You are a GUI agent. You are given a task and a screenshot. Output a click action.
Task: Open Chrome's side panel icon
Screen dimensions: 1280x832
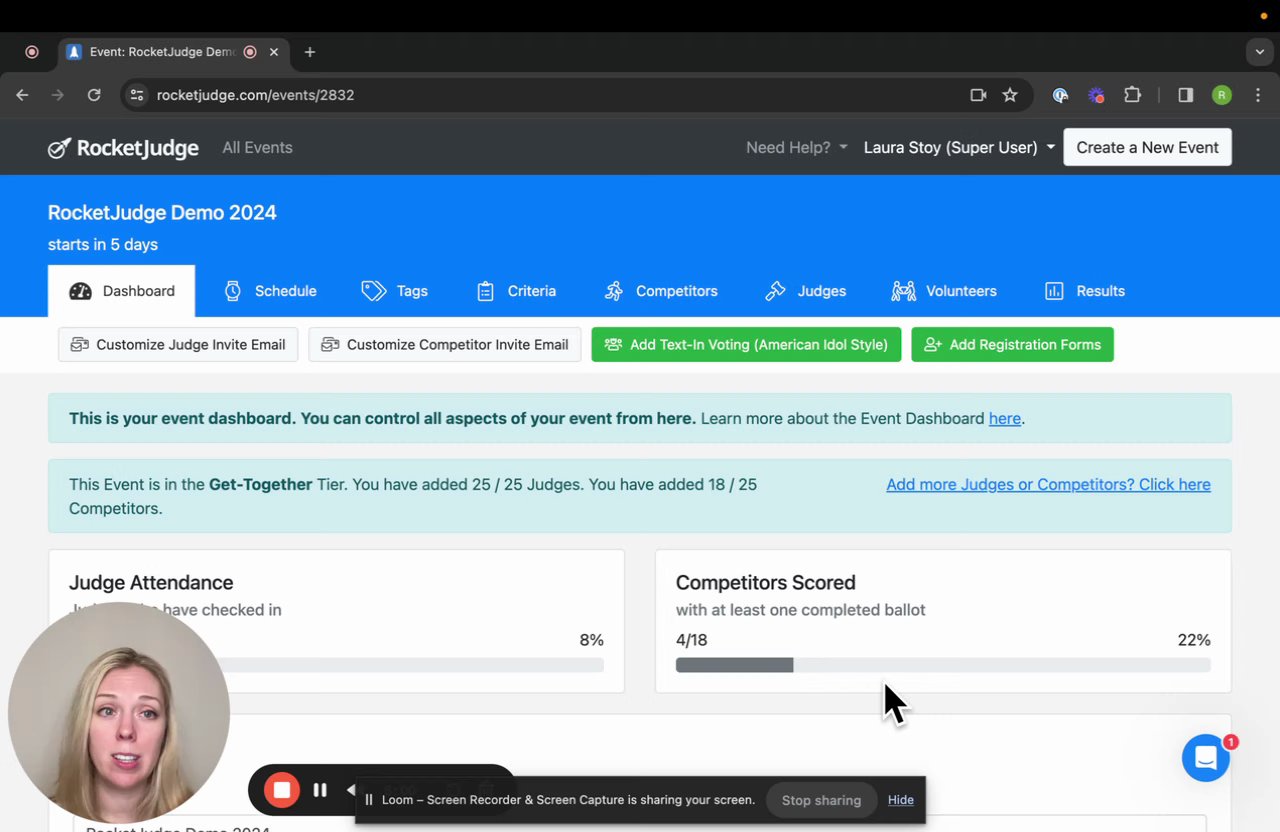point(1186,95)
